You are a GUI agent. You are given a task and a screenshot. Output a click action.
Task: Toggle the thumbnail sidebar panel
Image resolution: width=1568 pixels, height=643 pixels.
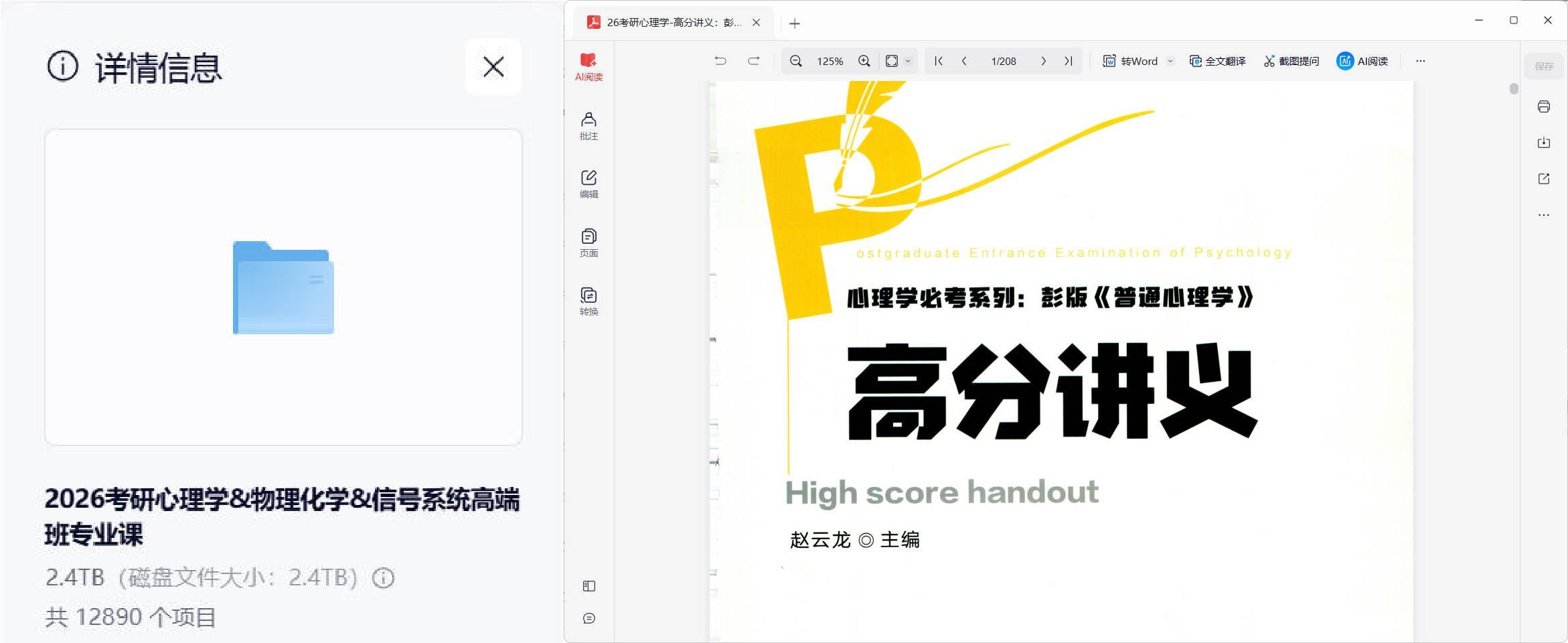(x=589, y=585)
